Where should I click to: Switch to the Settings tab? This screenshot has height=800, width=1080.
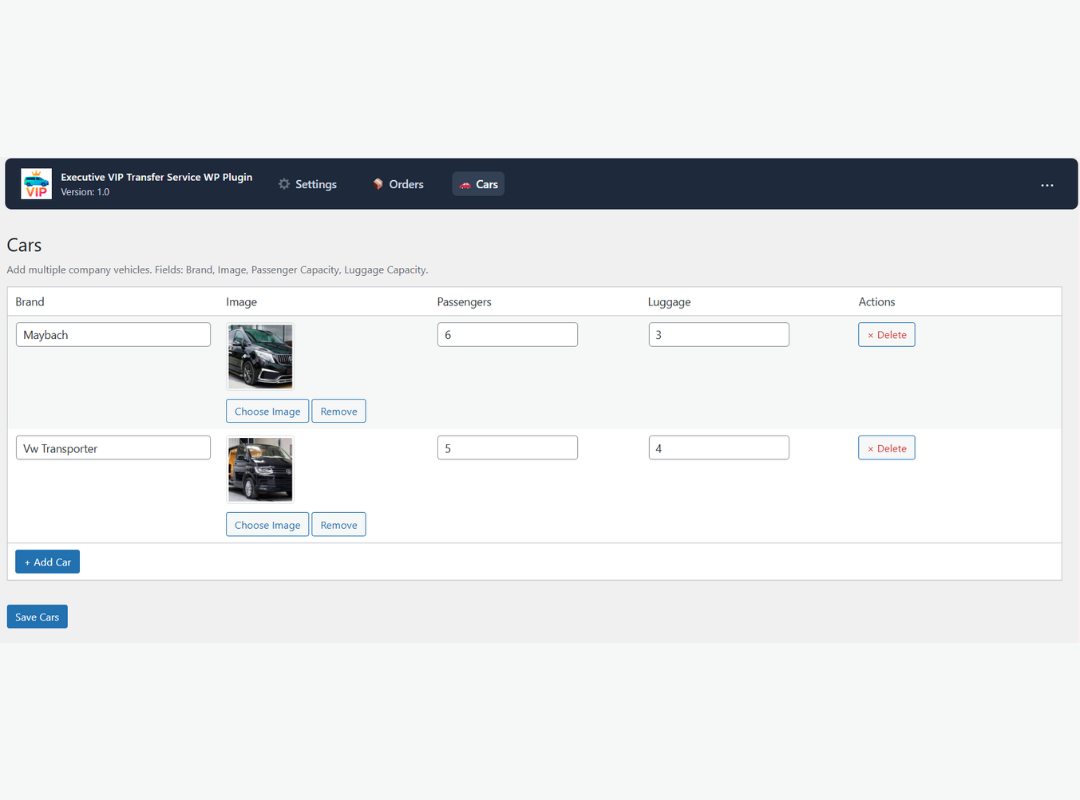pyautogui.click(x=314, y=184)
